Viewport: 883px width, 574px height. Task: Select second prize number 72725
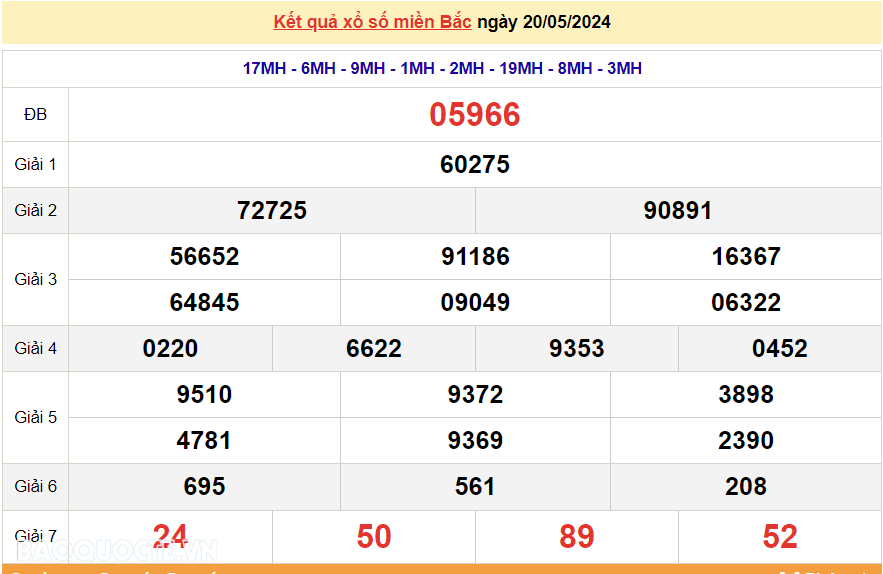pos(272,210)
